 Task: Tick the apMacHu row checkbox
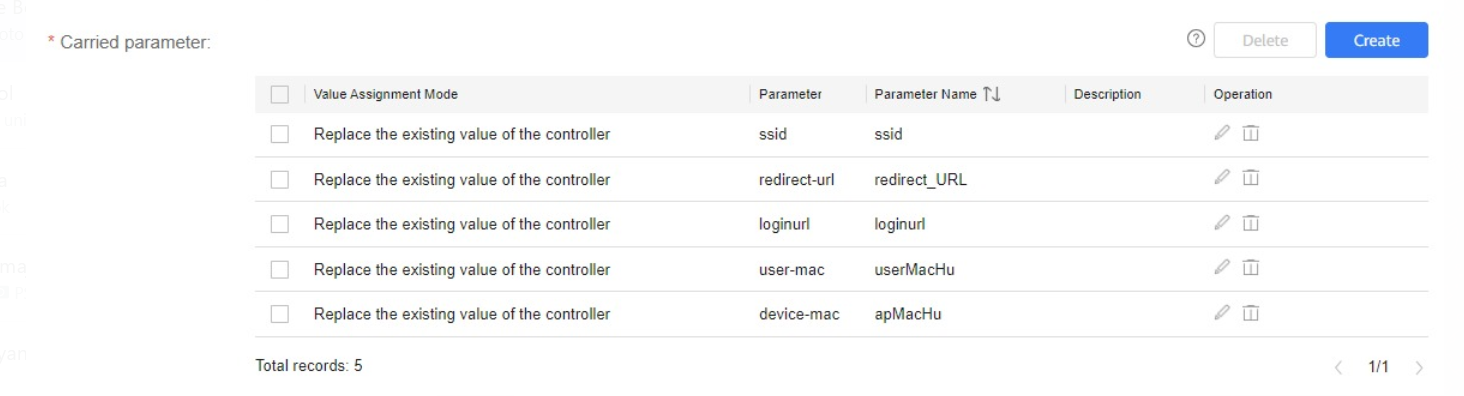280,314
